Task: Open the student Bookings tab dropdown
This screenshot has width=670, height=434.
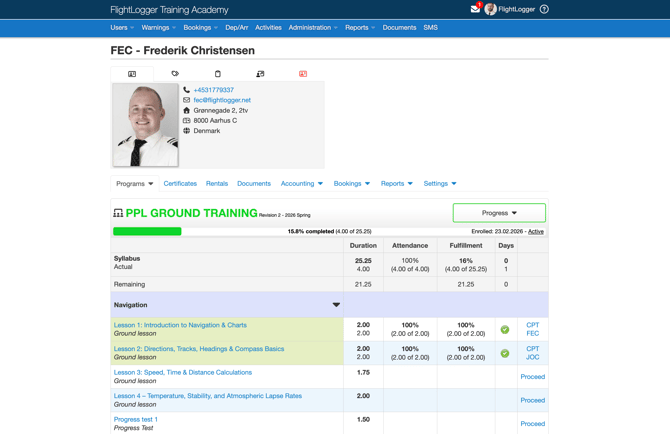Action: tap(352, 183)
